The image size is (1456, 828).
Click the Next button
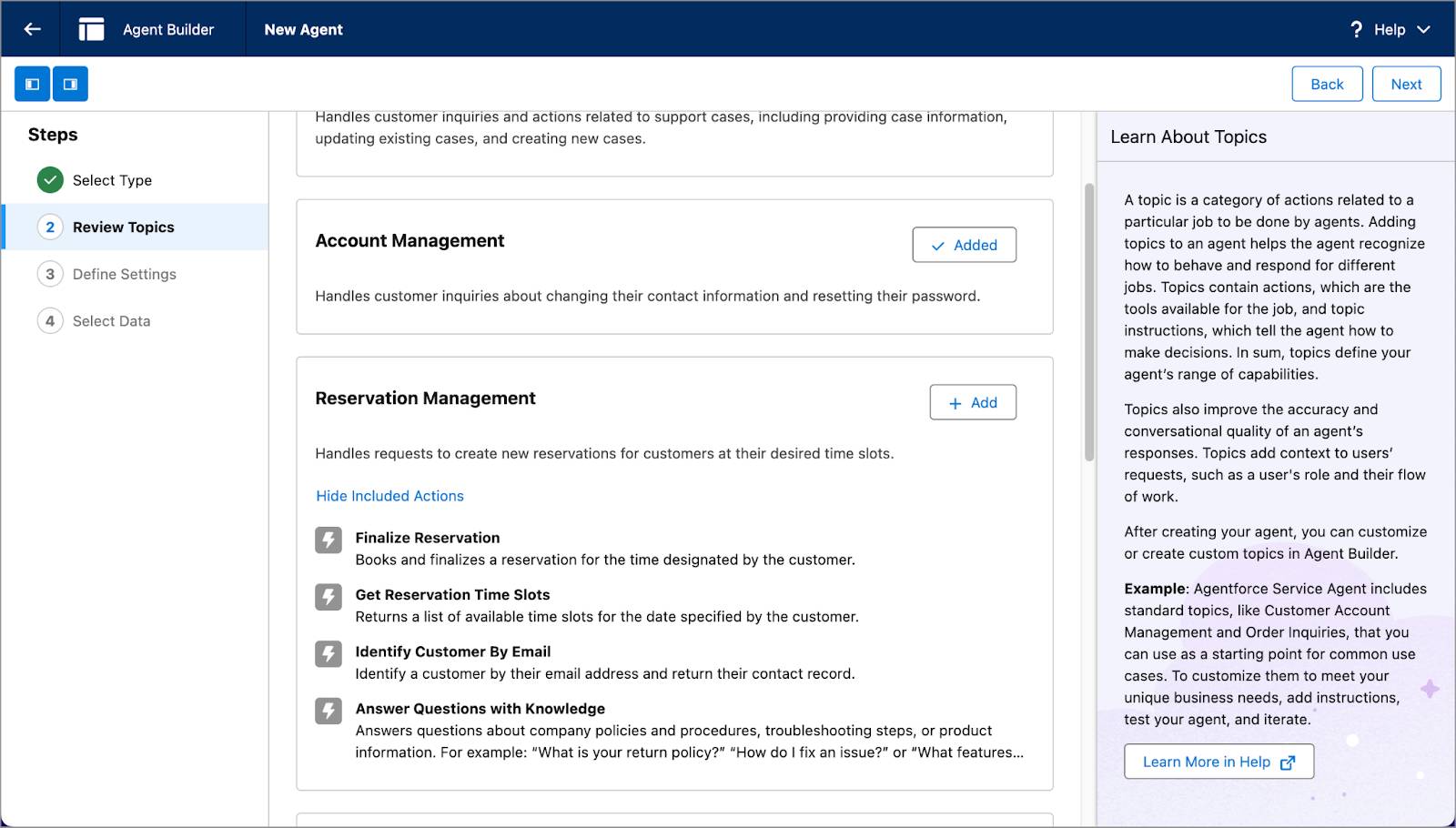pyautogui.click(x=1406, y=83)
